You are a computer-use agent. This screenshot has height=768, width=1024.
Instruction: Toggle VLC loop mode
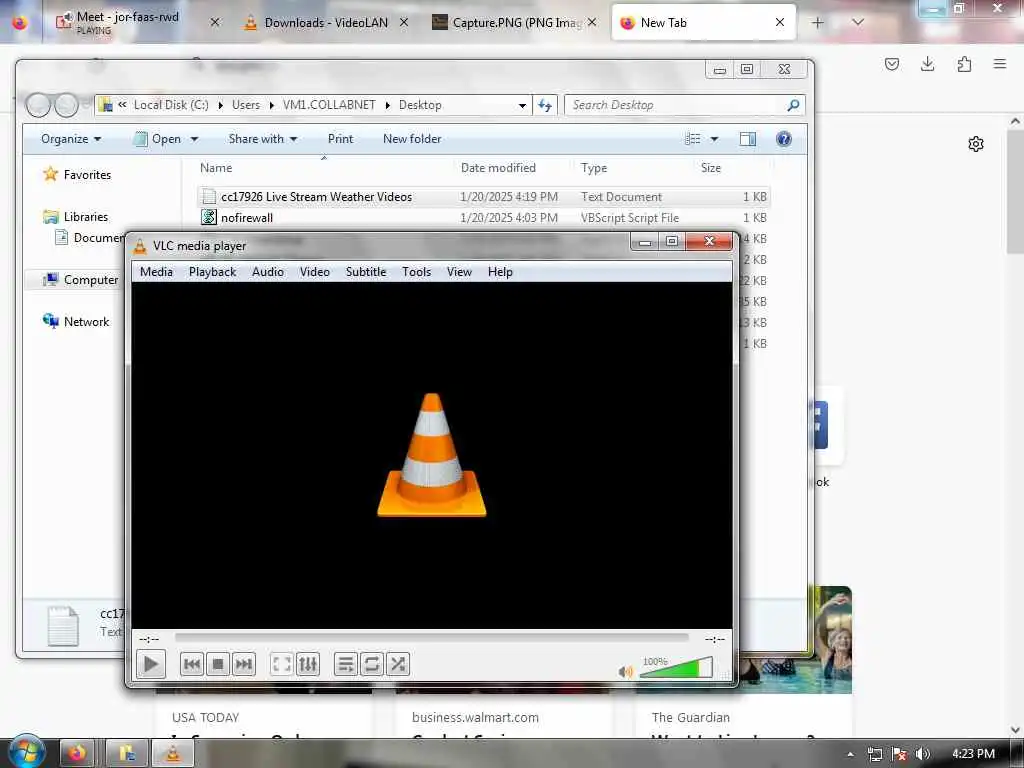pyautogui.click(x=372, y=665)
